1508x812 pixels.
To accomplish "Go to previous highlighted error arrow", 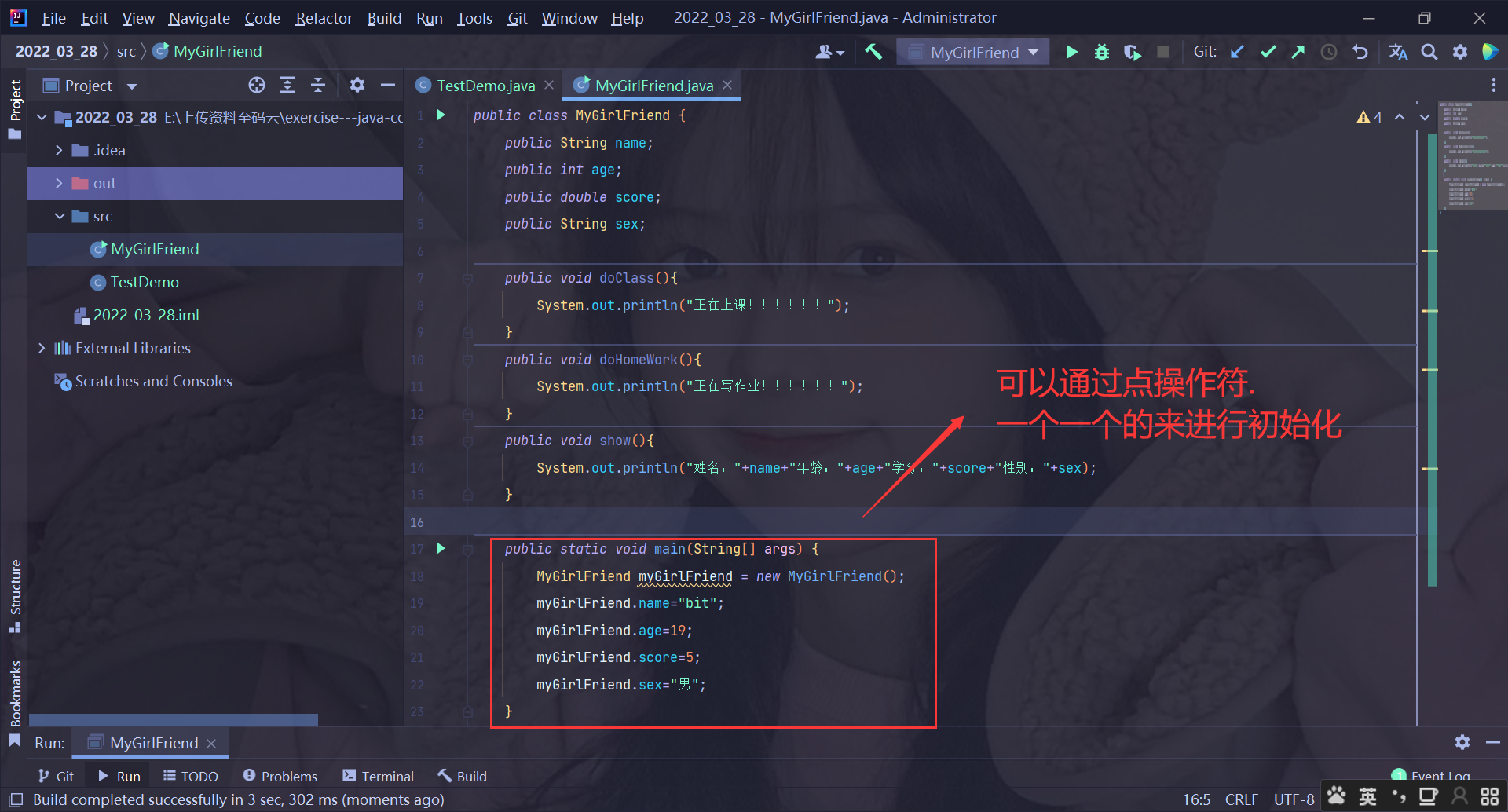I will click(1400, 117).
